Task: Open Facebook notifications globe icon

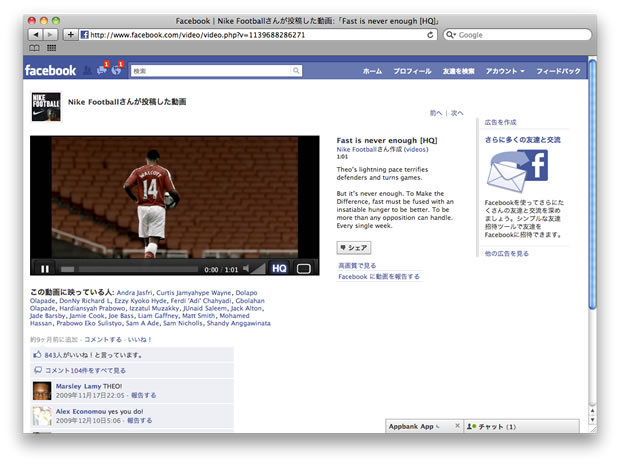Action: click(x=117, y=70)
